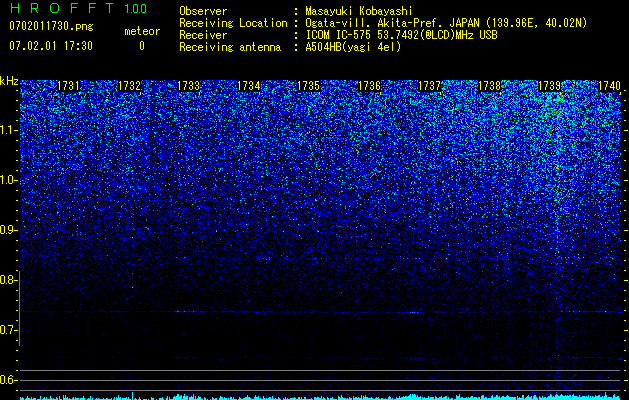The image size is (629, 400).
Task: Click the 1735 time marker
Action: pyautogui.click(x=308, y=86)
